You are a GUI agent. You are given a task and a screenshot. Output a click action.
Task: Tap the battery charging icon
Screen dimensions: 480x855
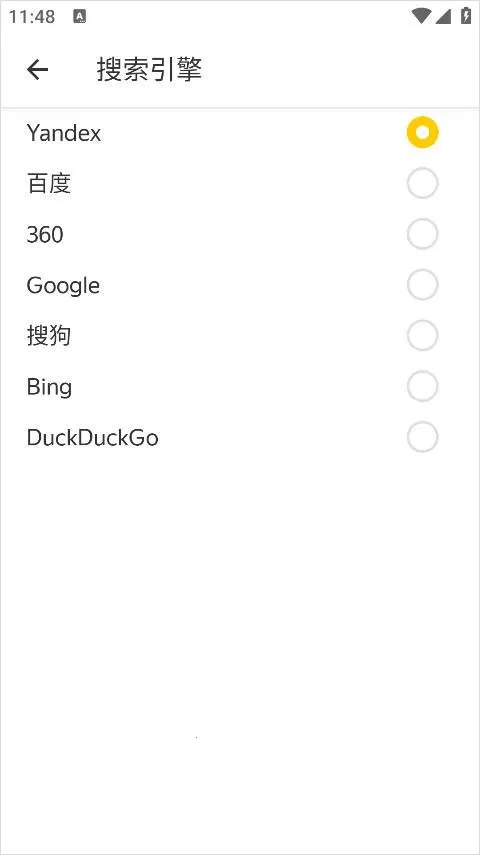click(x=466, y=15)
